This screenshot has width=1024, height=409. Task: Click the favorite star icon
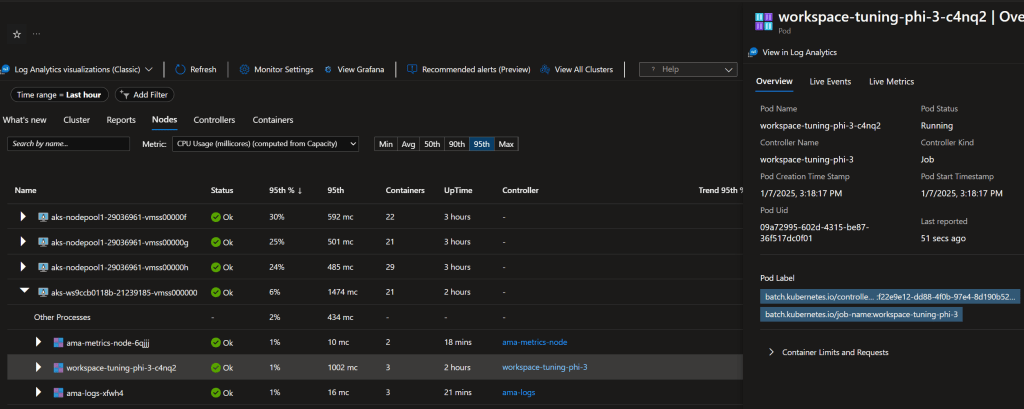pyautogui.click(x=17, y=34)
